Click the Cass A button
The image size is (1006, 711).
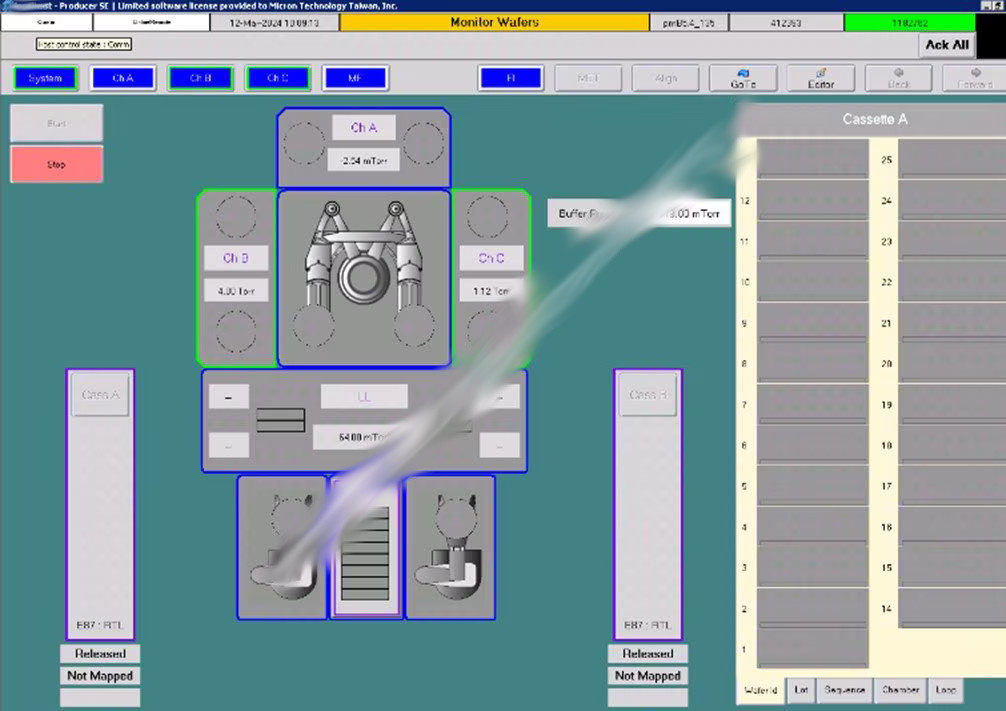click(100, 395)
